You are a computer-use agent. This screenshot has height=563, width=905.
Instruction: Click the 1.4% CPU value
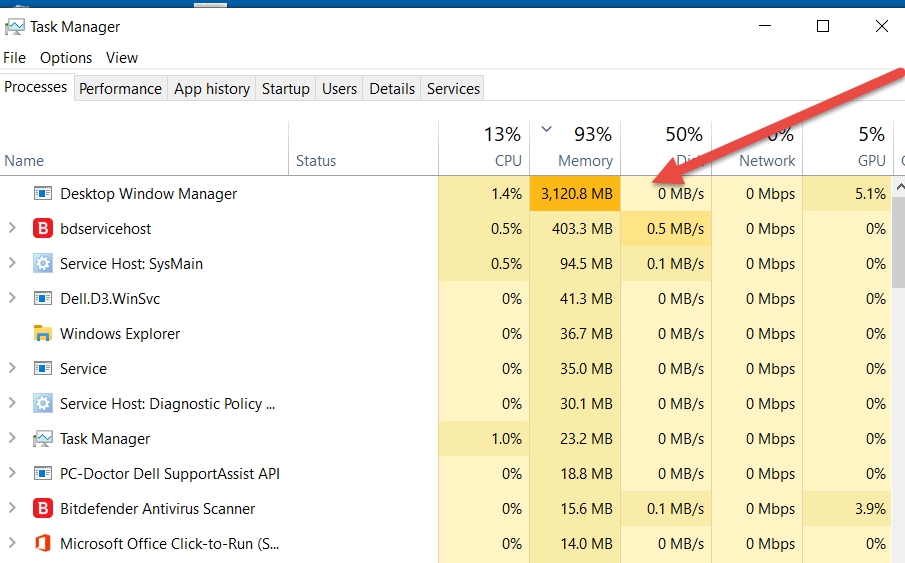[506, 193]
